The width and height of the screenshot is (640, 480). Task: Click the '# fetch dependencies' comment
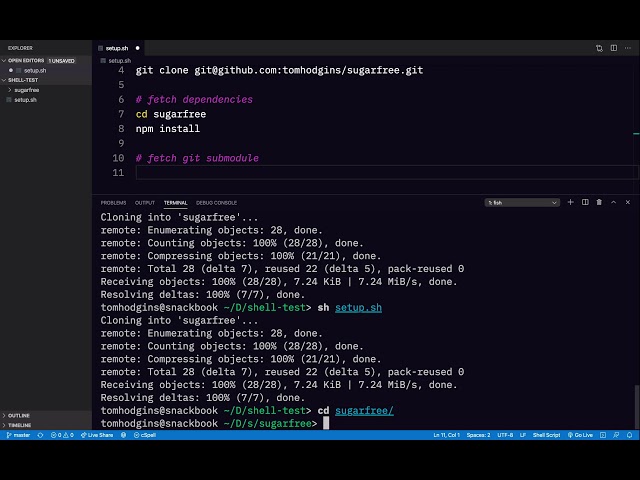[194, 99]
